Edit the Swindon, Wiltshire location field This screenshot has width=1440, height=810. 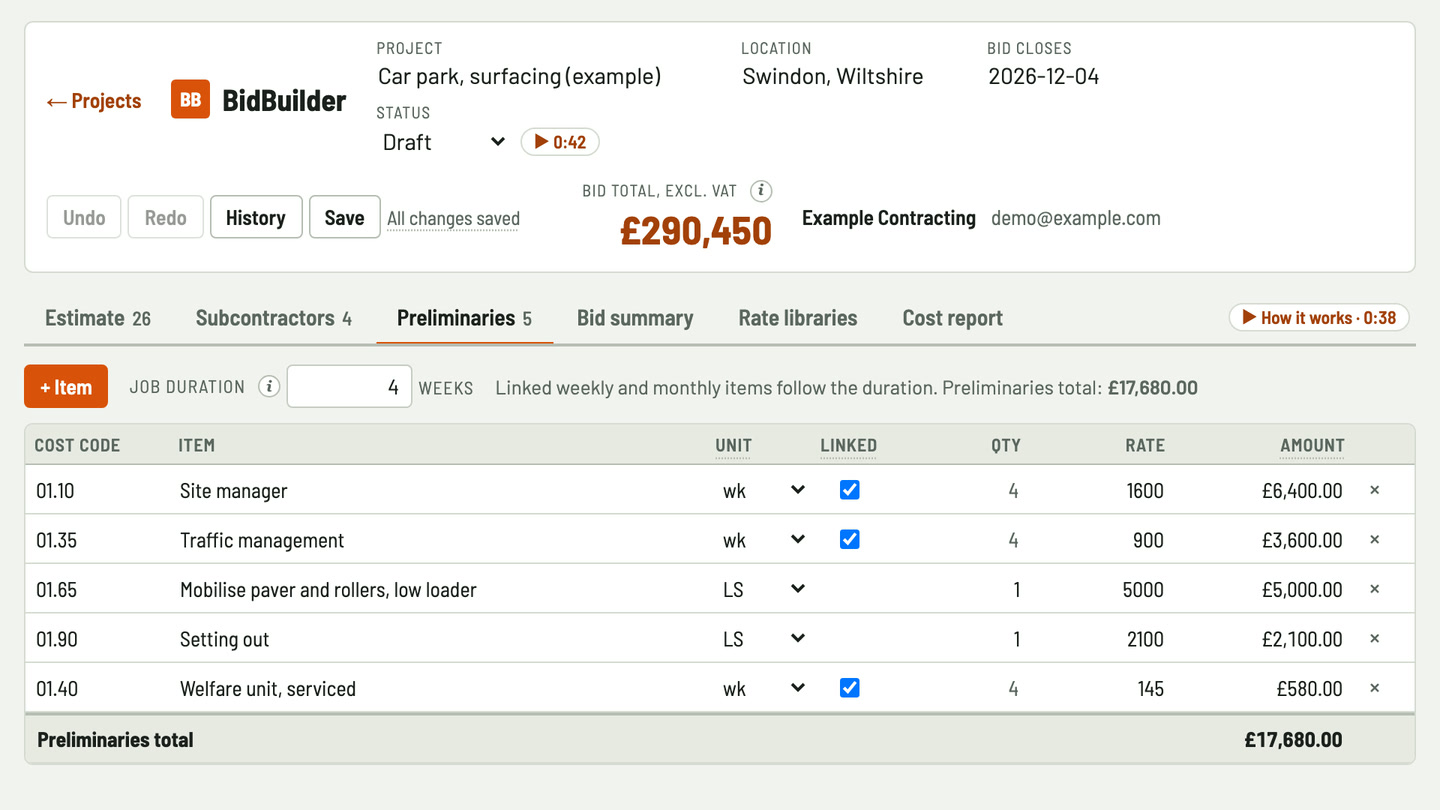point(852,76)
